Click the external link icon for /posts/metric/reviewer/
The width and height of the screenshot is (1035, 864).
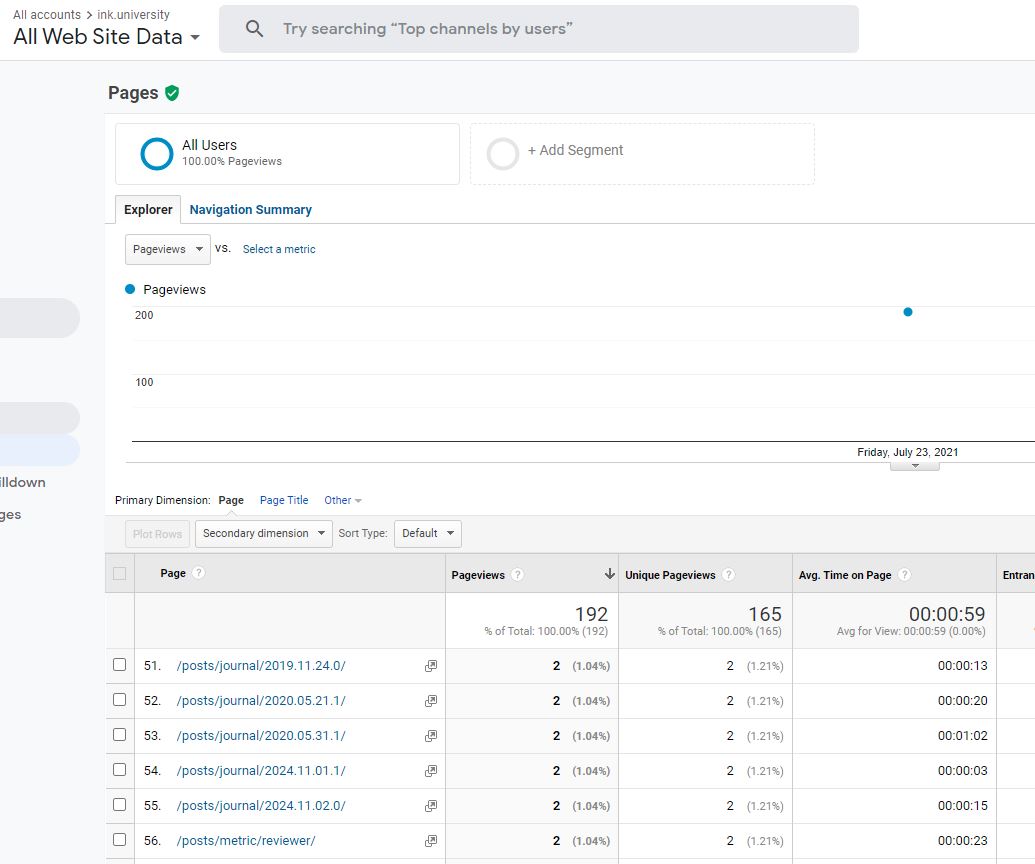click(430, 841)
